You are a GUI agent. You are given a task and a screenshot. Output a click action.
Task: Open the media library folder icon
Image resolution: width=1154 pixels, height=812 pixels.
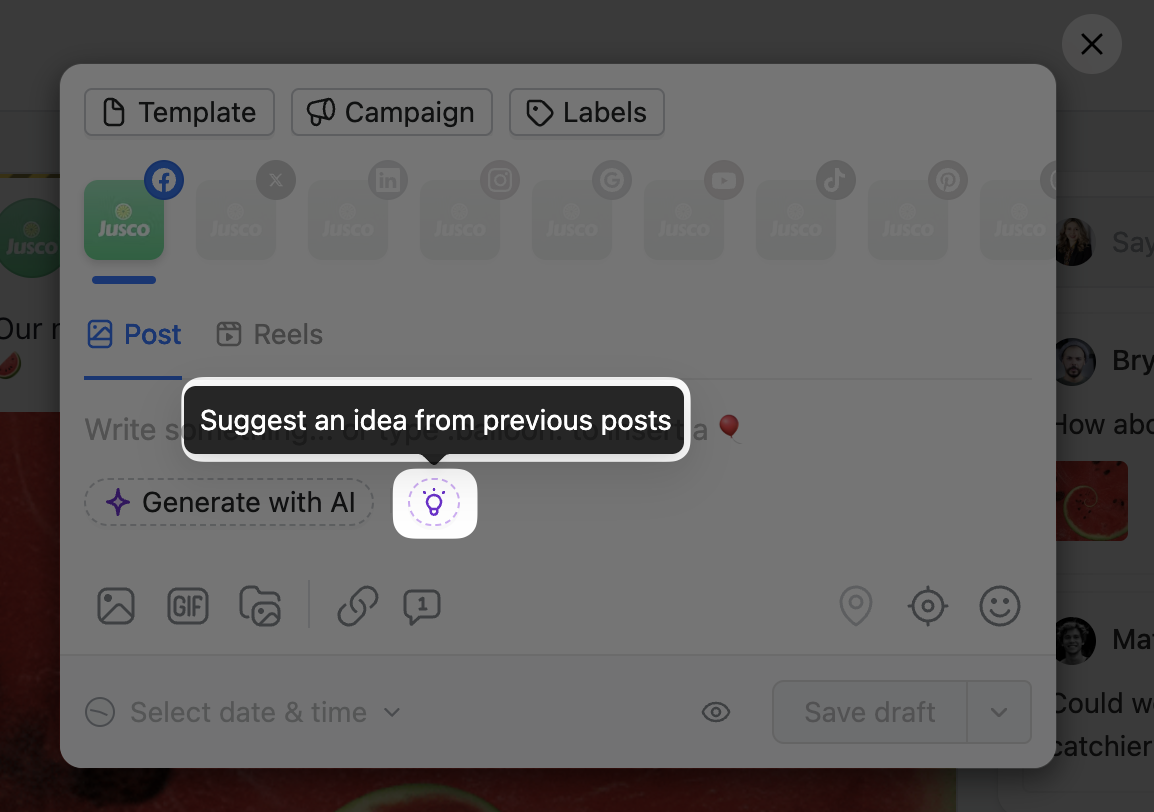pyautogui.click(x=260, y=606)
